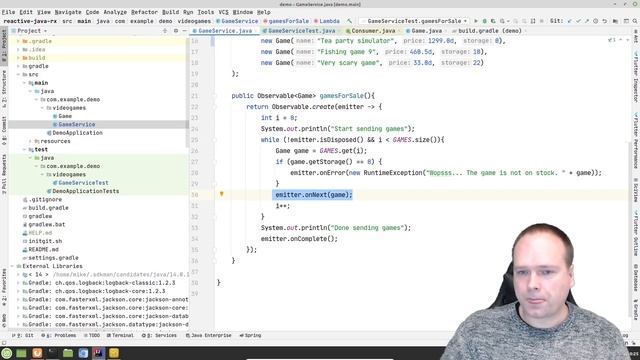Open the Chromium browser taskbar icon
Screen dimensions: 640x360
click(x=83, y=353)
